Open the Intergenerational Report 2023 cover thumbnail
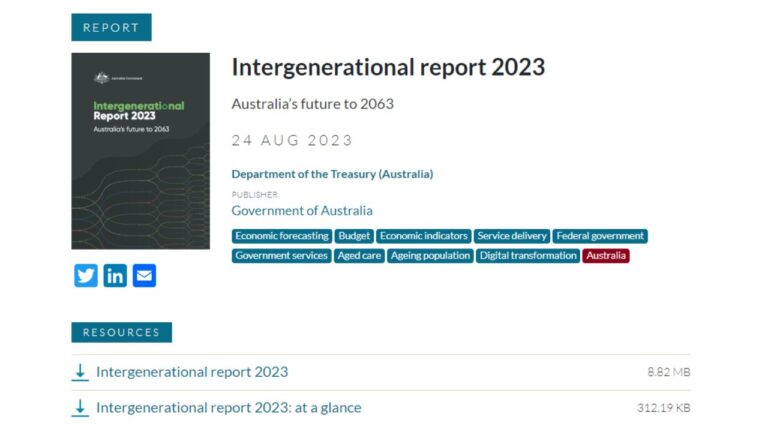The height and width of the screenshot is (432, 768). (x=141, y=151)
